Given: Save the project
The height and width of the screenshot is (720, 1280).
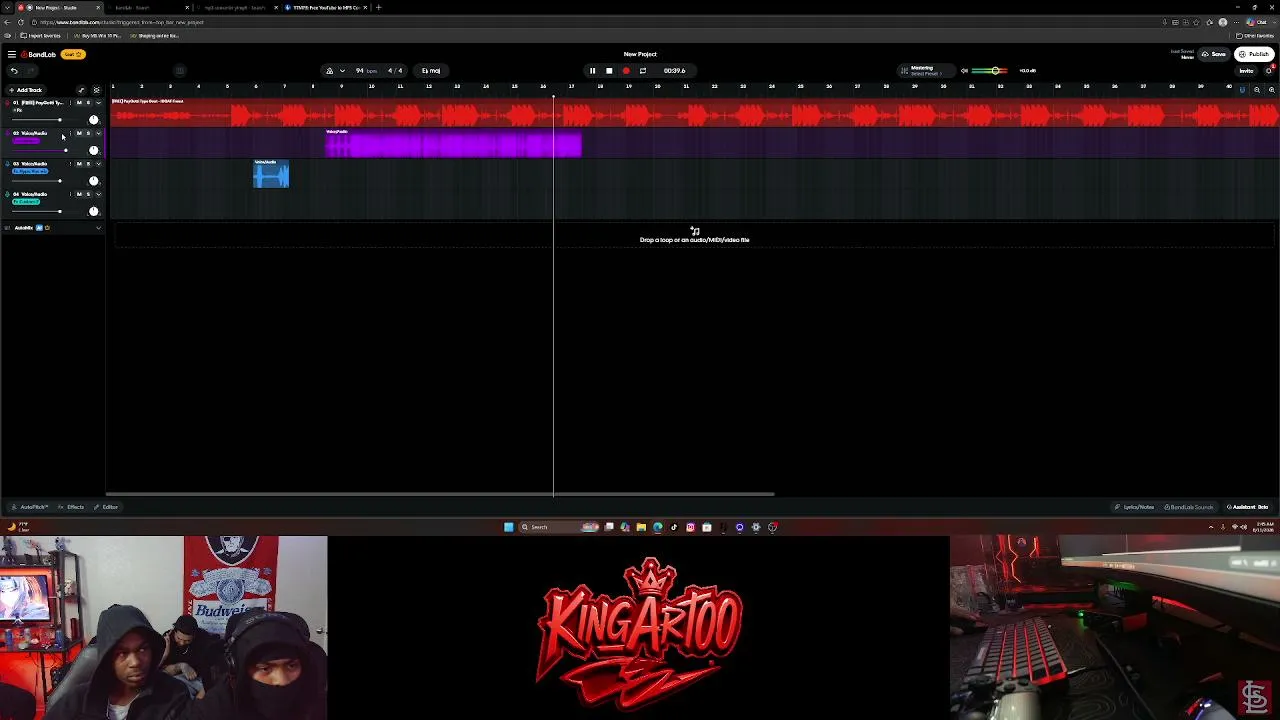Looking at the screenshot, I should point(1215,54).
